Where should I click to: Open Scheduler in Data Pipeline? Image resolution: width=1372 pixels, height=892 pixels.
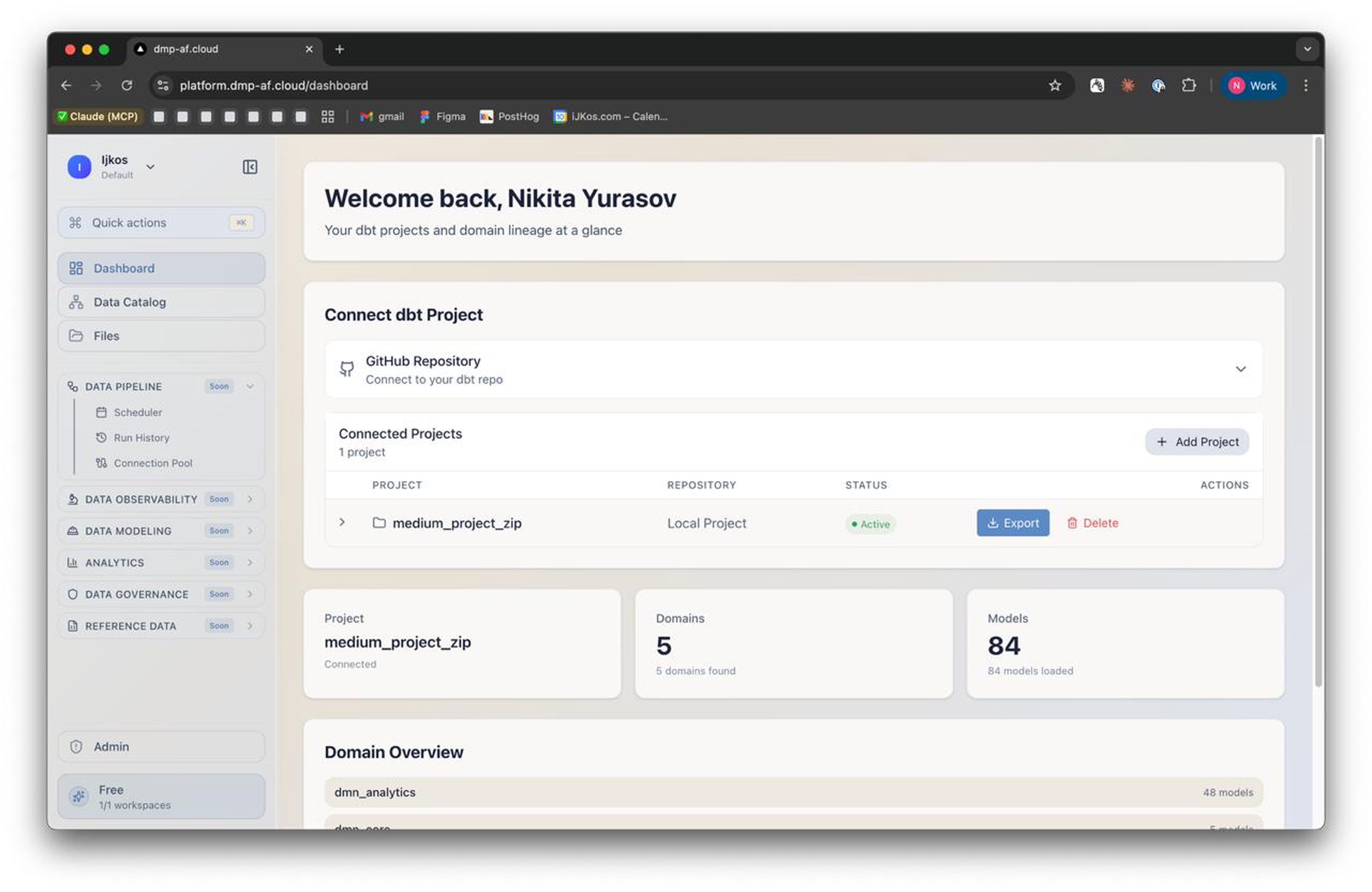click(129, 413)
